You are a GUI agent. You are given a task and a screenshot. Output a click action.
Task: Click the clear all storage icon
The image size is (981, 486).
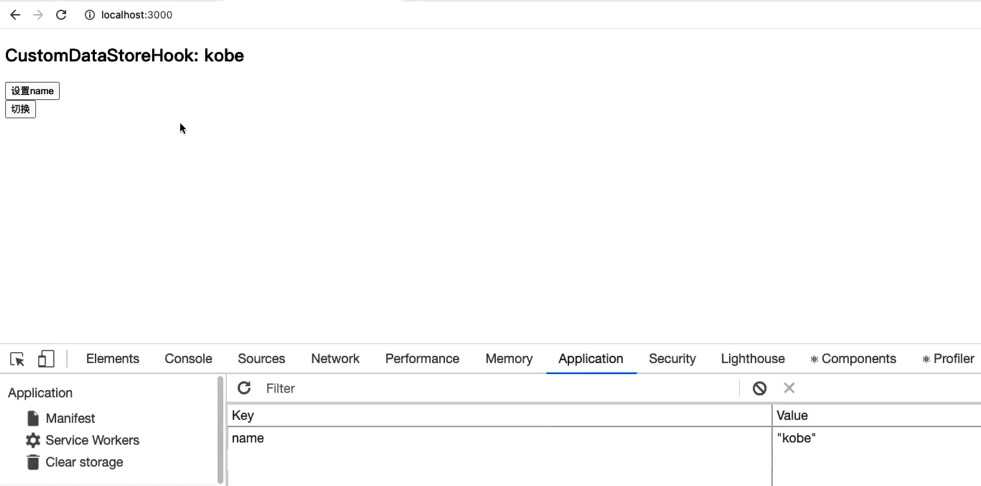coord(760,388)
